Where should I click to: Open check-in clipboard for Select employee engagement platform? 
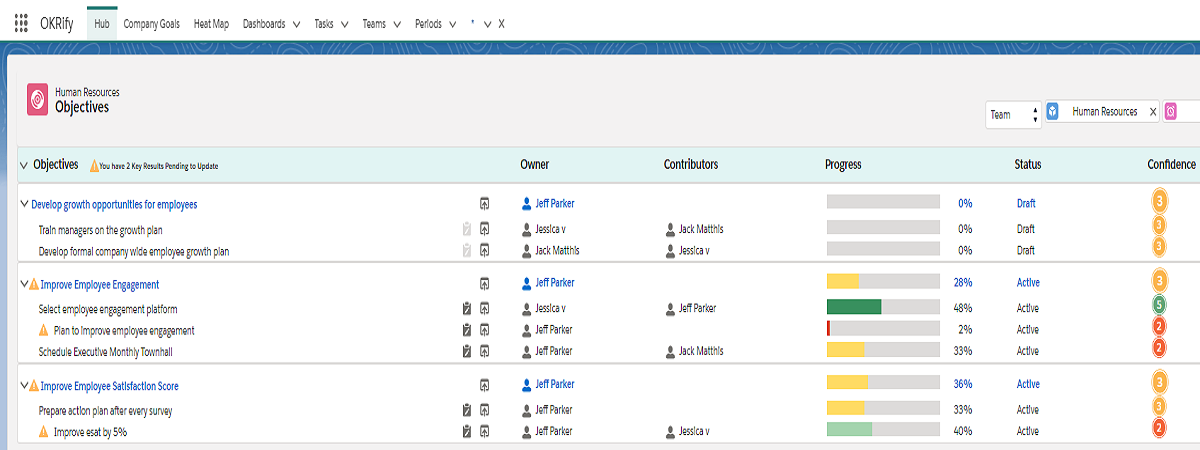point(466,309)
